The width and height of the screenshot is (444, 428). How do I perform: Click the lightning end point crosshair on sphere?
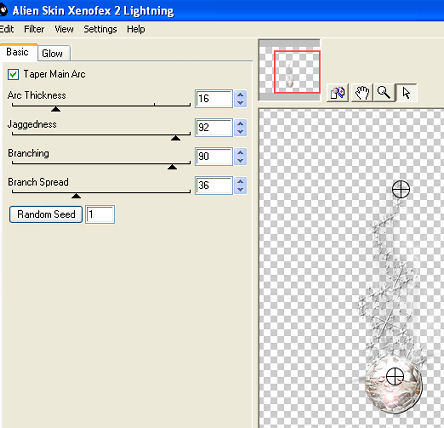[x=395, y=377]
